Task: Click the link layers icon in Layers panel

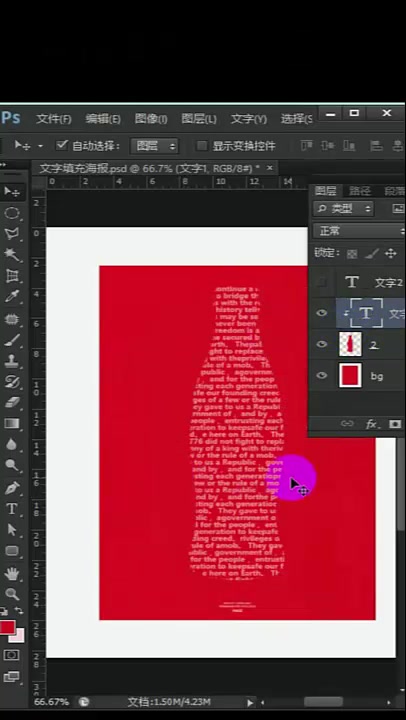Action: coord(348,424)
